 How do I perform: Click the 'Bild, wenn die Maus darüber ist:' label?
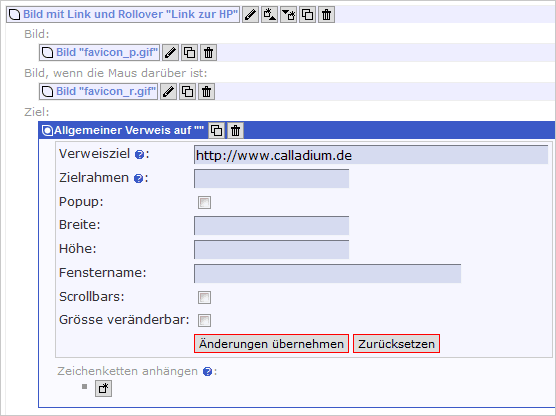pos(116,73)
